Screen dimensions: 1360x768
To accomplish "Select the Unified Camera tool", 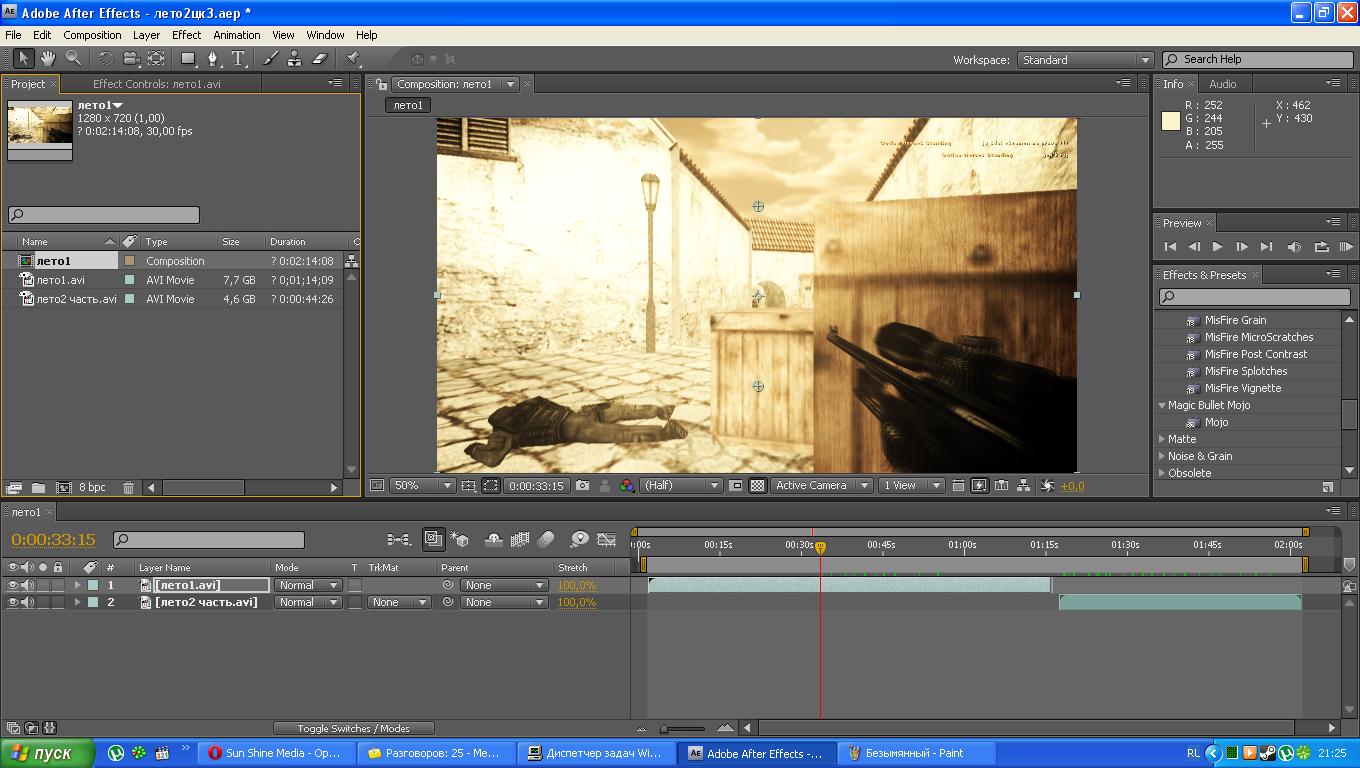I will coord(132,59).
